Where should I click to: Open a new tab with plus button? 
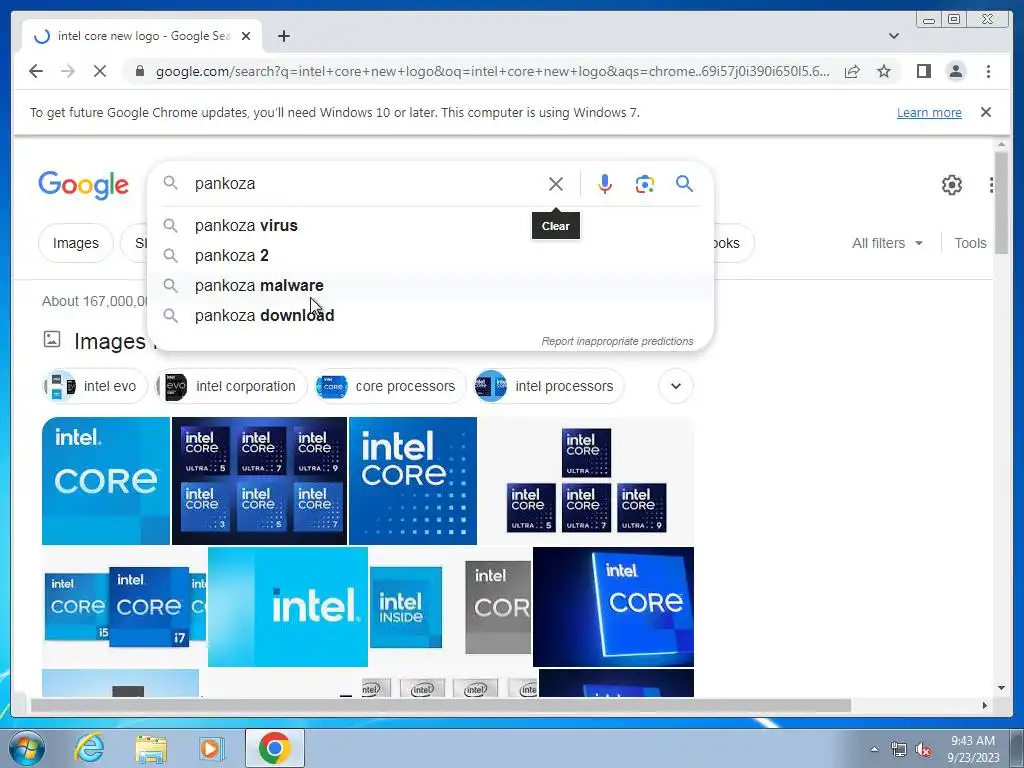coord(283,36)
